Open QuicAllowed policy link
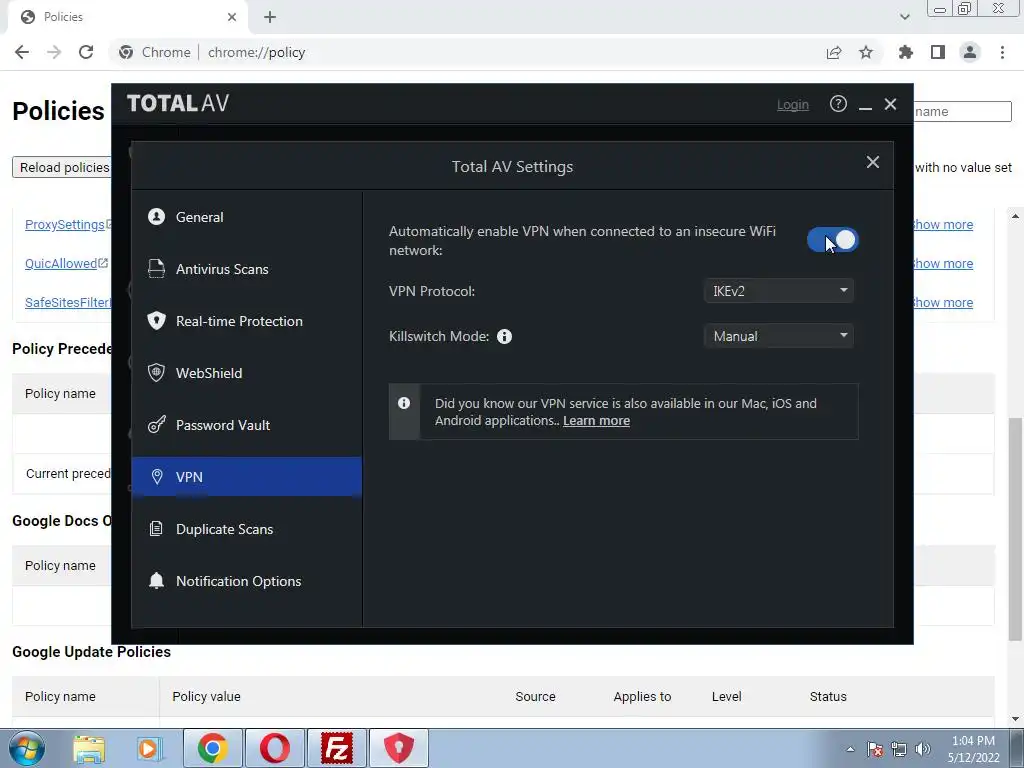This screenshot has width=1024, height=768. [61, 263]
